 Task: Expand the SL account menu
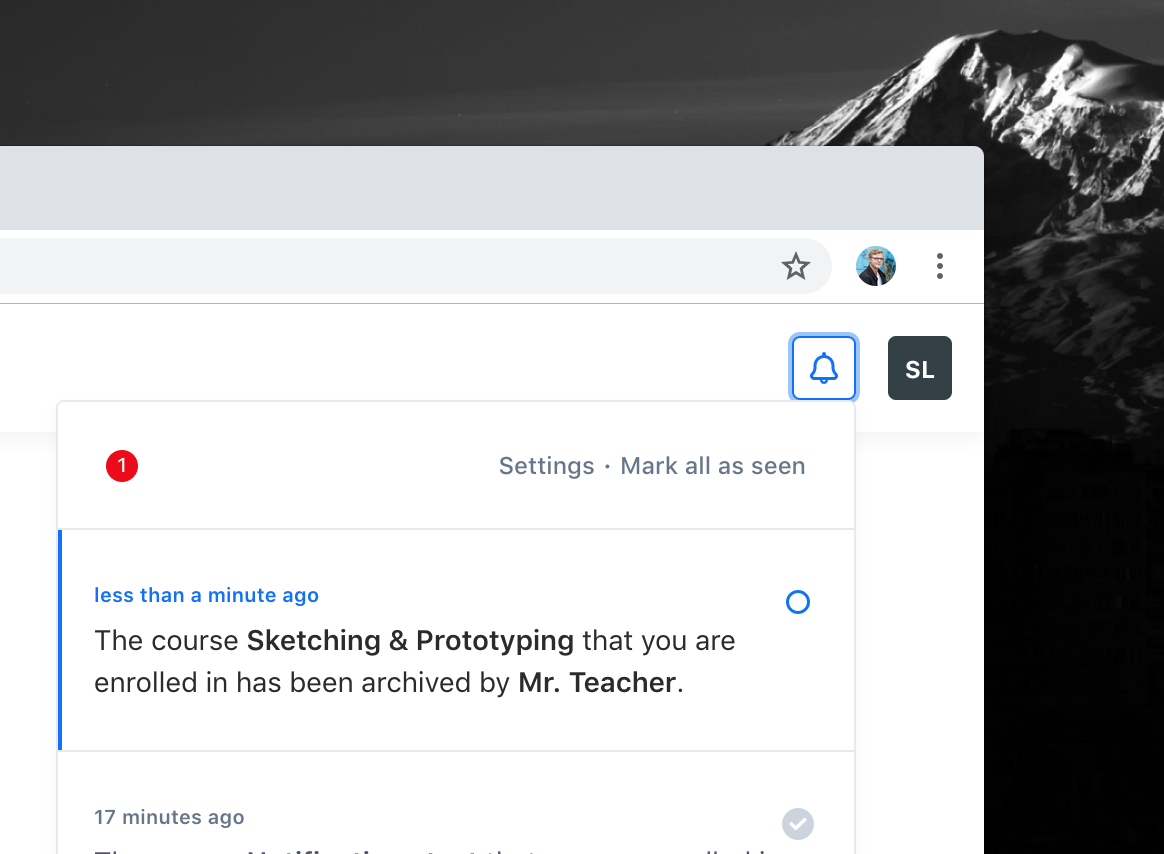click(919, 368)
